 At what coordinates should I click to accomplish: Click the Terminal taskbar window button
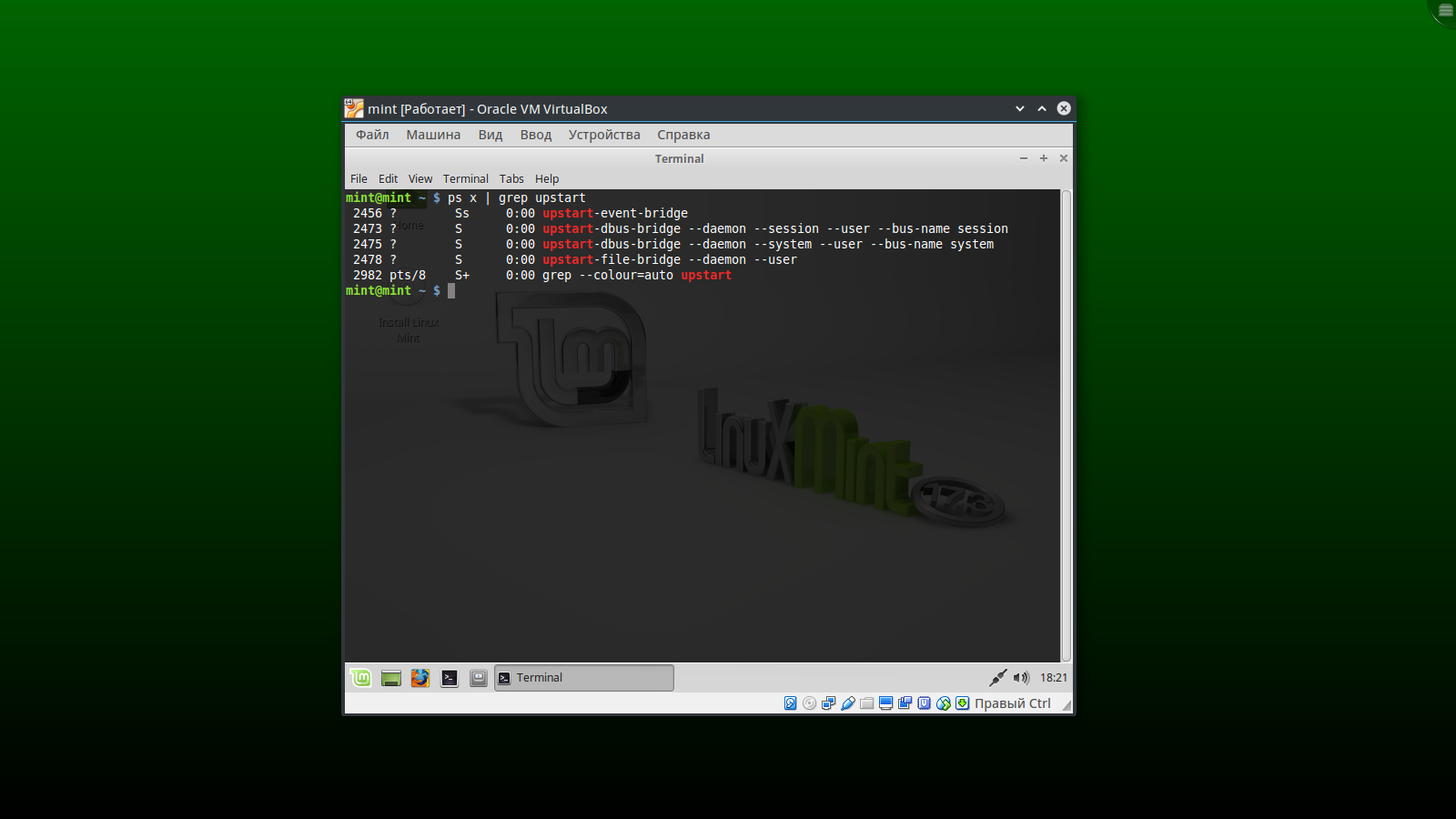(584, 678)
